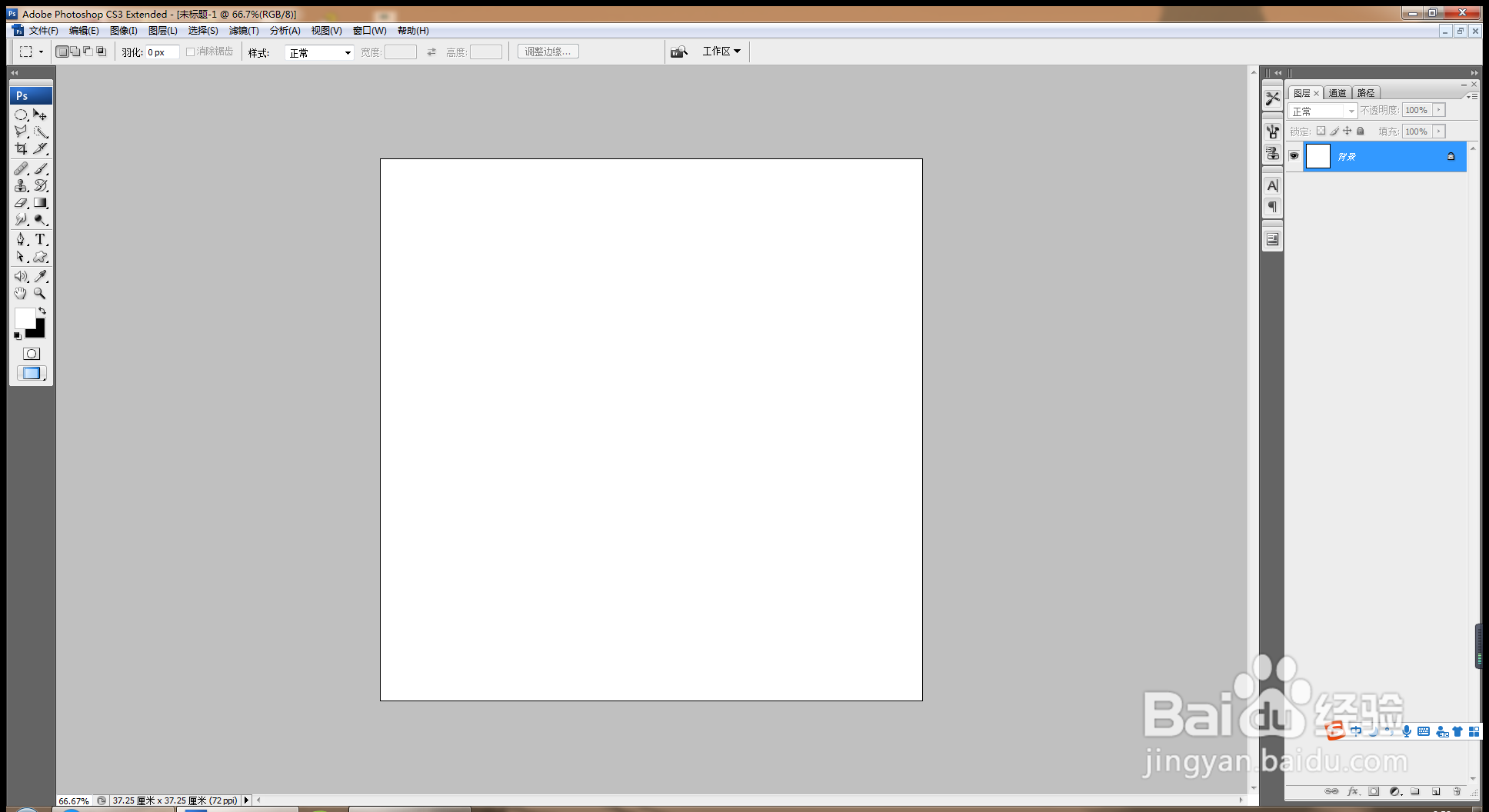Viewport: 1489px width, 812px height.
Task: Click the add layer mask icon
Action: 1374,791
